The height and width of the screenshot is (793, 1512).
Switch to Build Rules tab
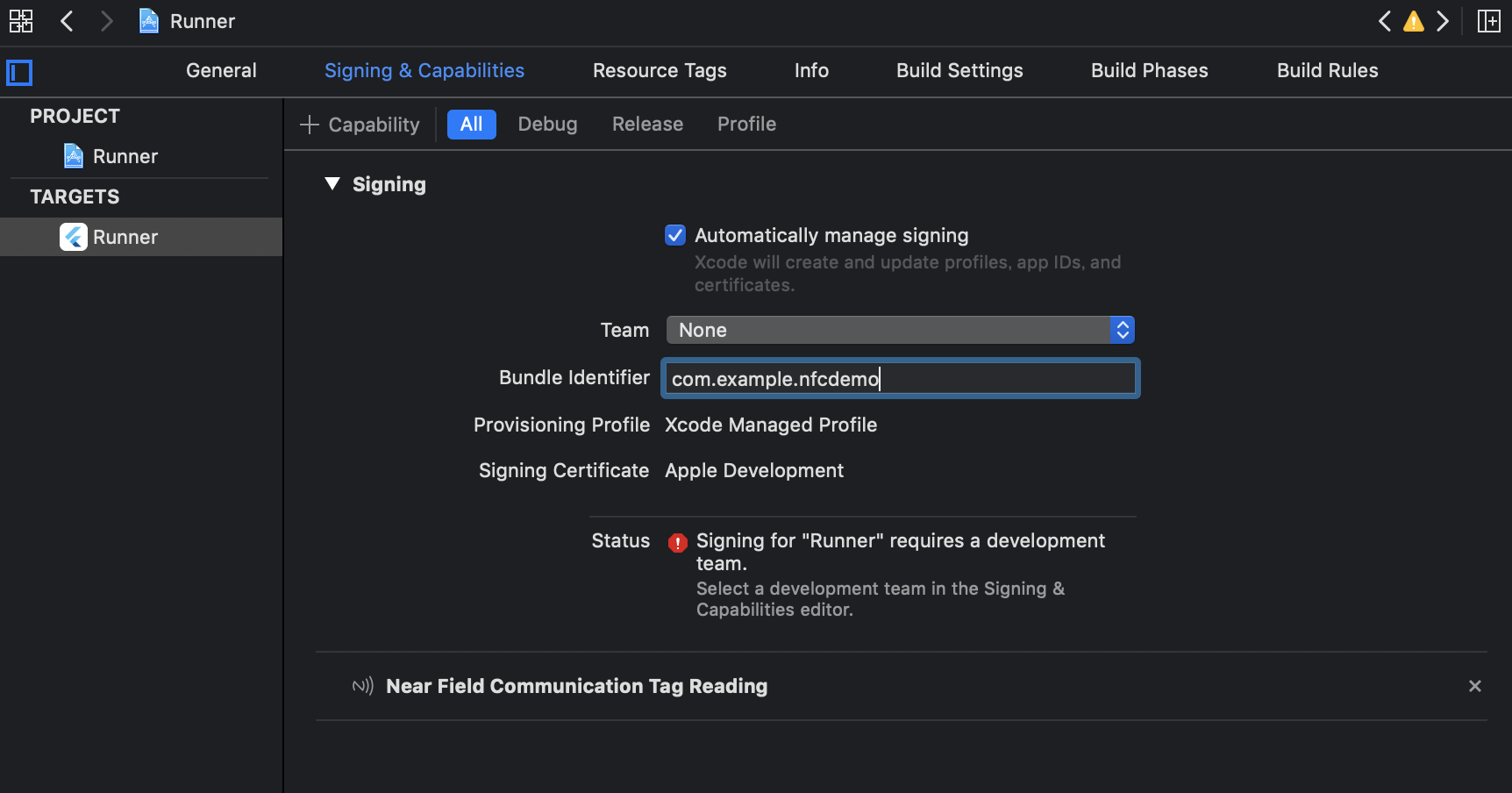(x=1327, y=71)
